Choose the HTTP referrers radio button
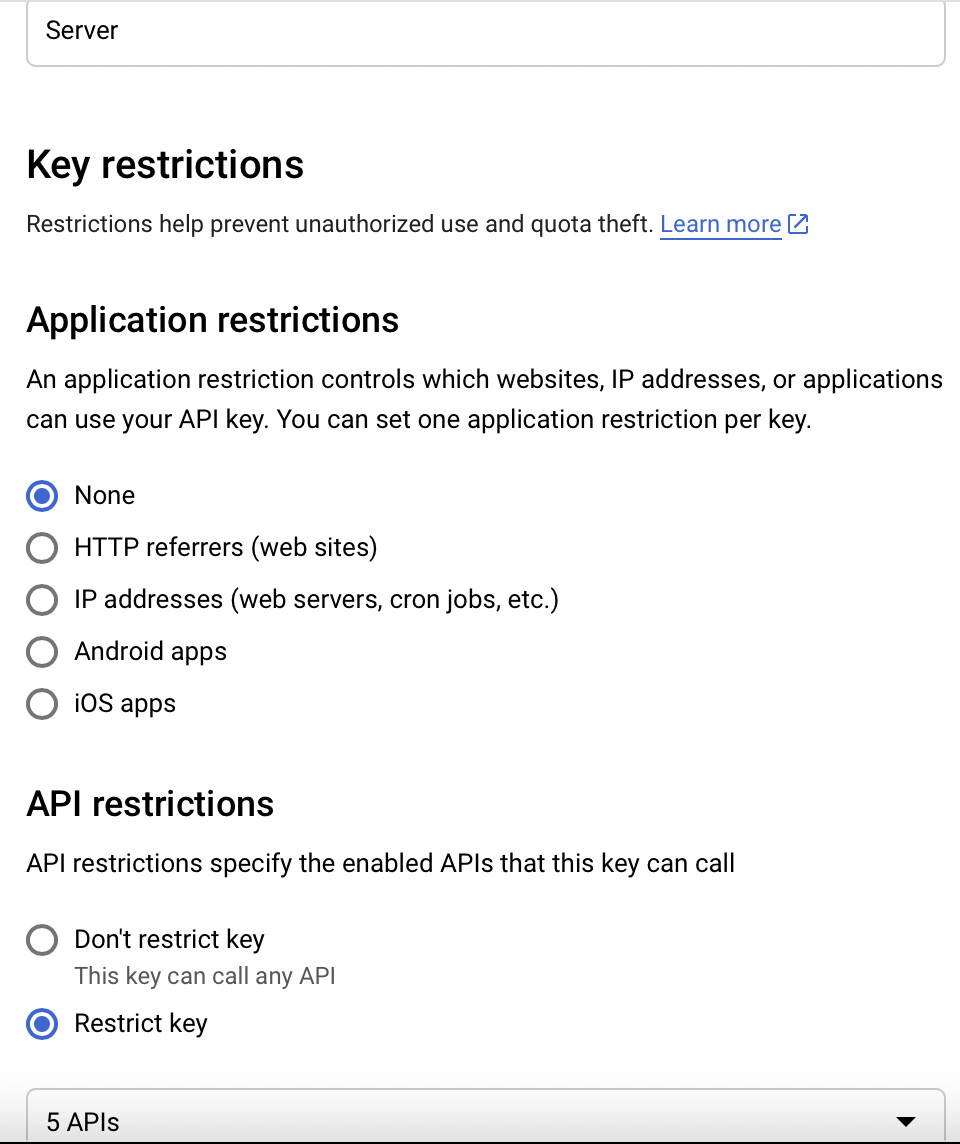Image resolution: width=960 pixels, height=1144 pixels. (x=42, y=548)
